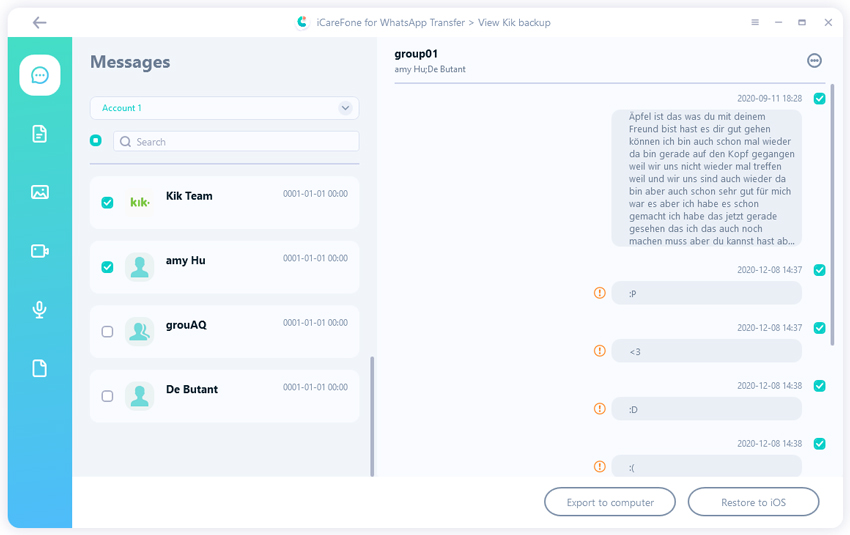This screenshot has height=535, width=850.
Task: Minimize the iCareFone window
Action: pos(778,22)
